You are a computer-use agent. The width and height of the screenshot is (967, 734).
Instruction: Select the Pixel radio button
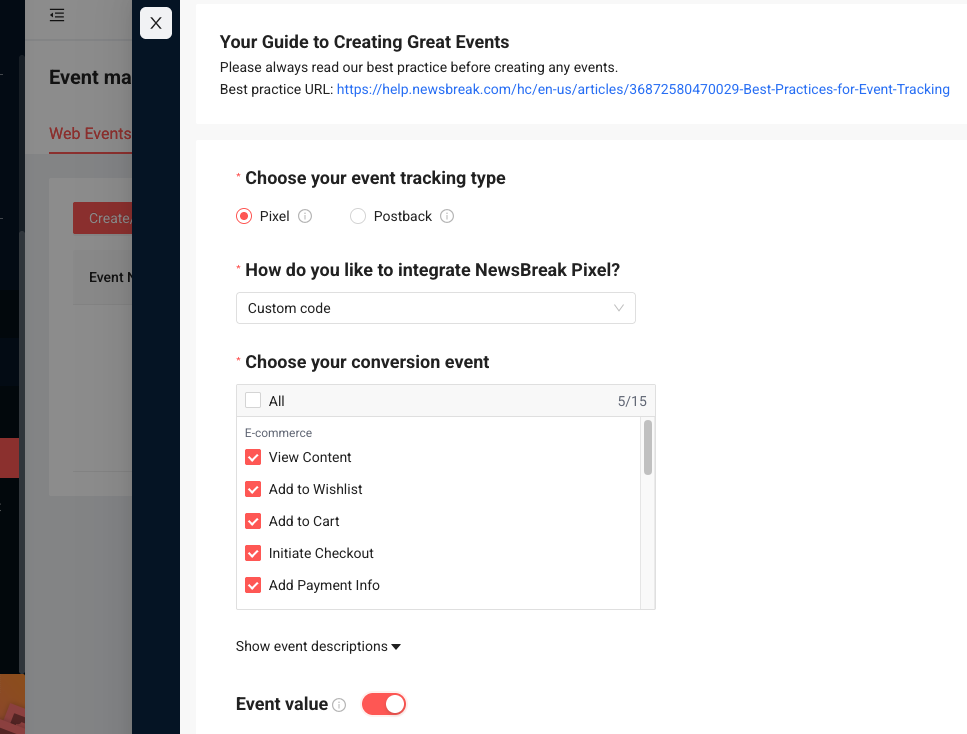click(x=244, y=216)
